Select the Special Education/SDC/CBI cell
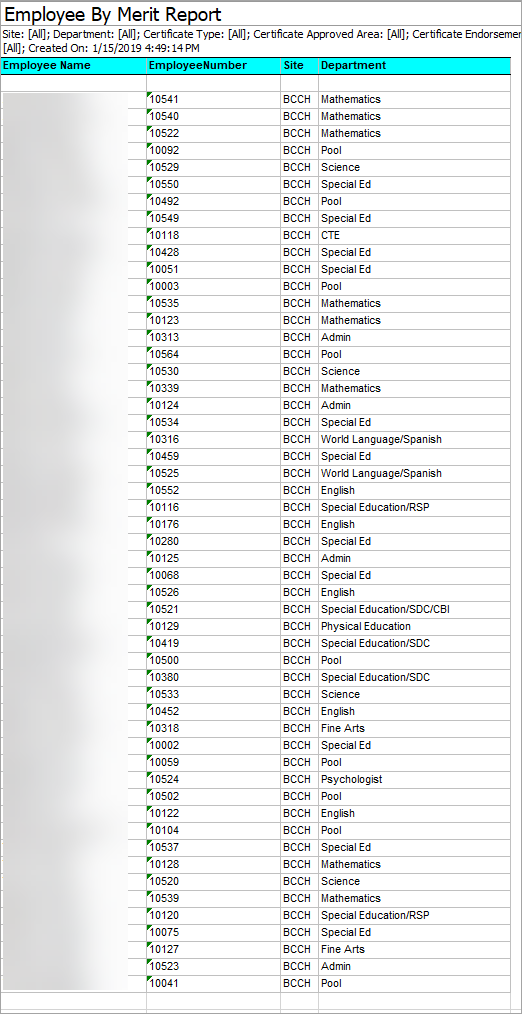Viewport: 522px width, 1014px height. [x=415, y=609]
